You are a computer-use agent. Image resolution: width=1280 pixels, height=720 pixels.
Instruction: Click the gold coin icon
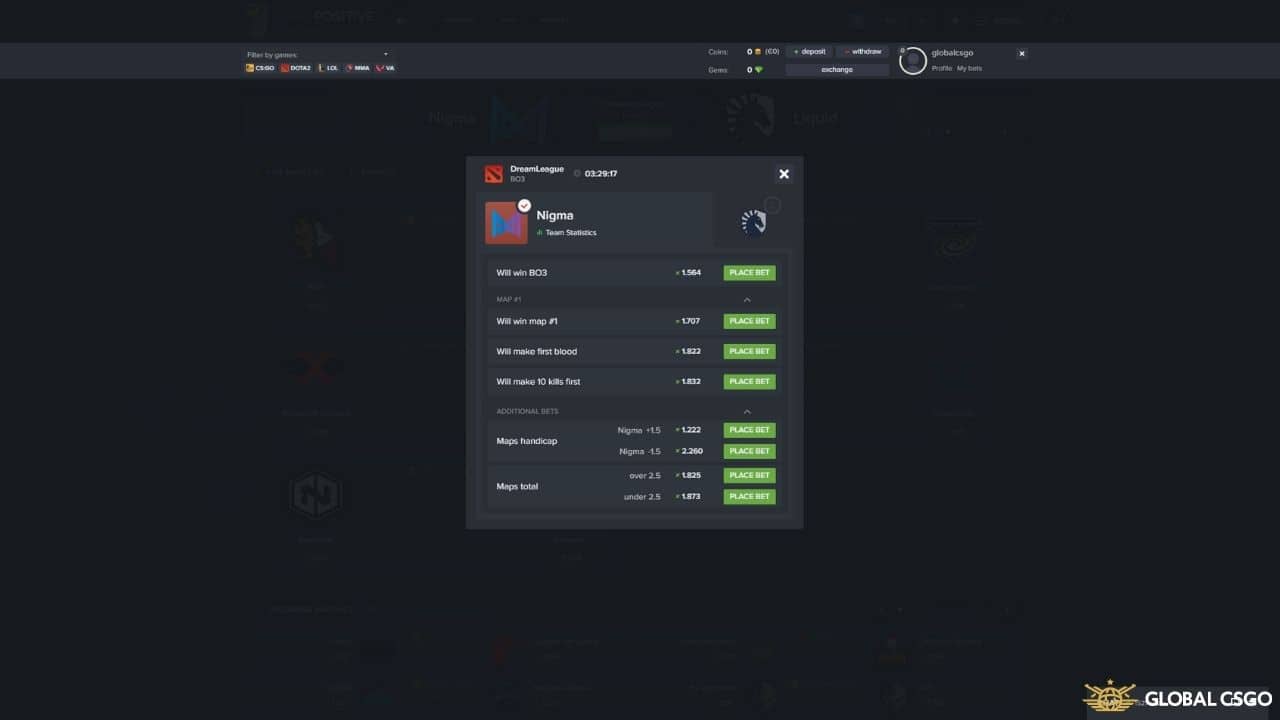758,52
